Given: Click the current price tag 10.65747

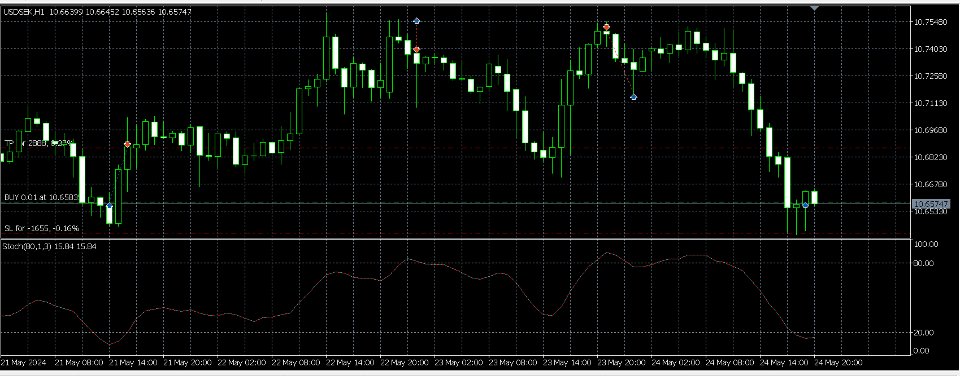Looking at the screenshot, I should coord(931,203).
